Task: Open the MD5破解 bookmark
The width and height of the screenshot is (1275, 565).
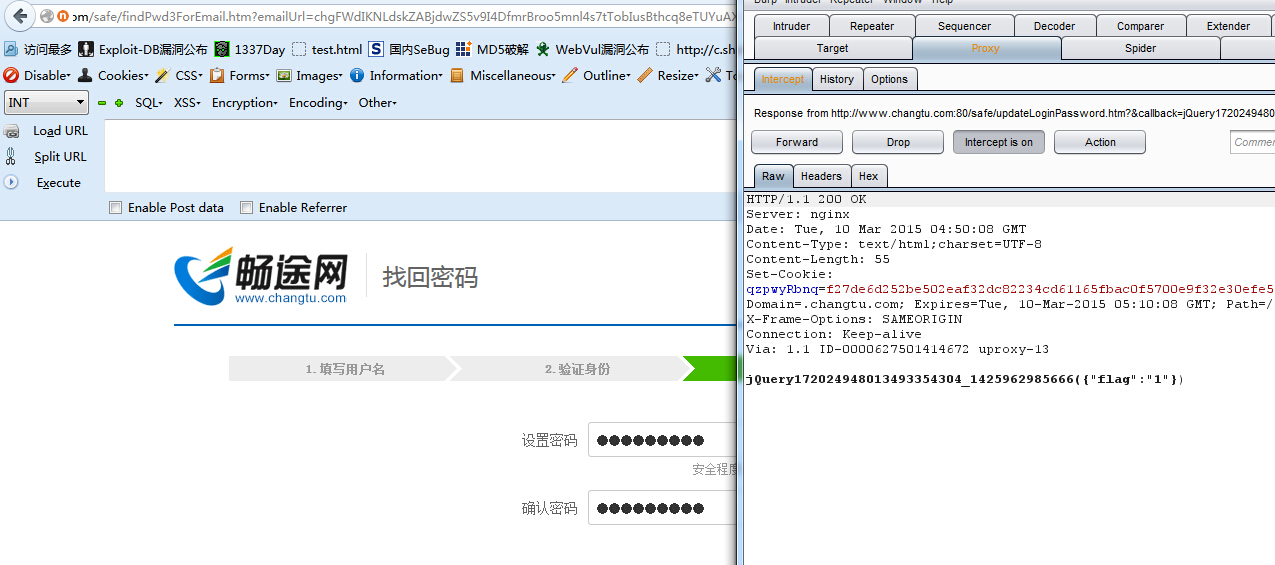Action: pyautogui.click(x=492, y=49)
